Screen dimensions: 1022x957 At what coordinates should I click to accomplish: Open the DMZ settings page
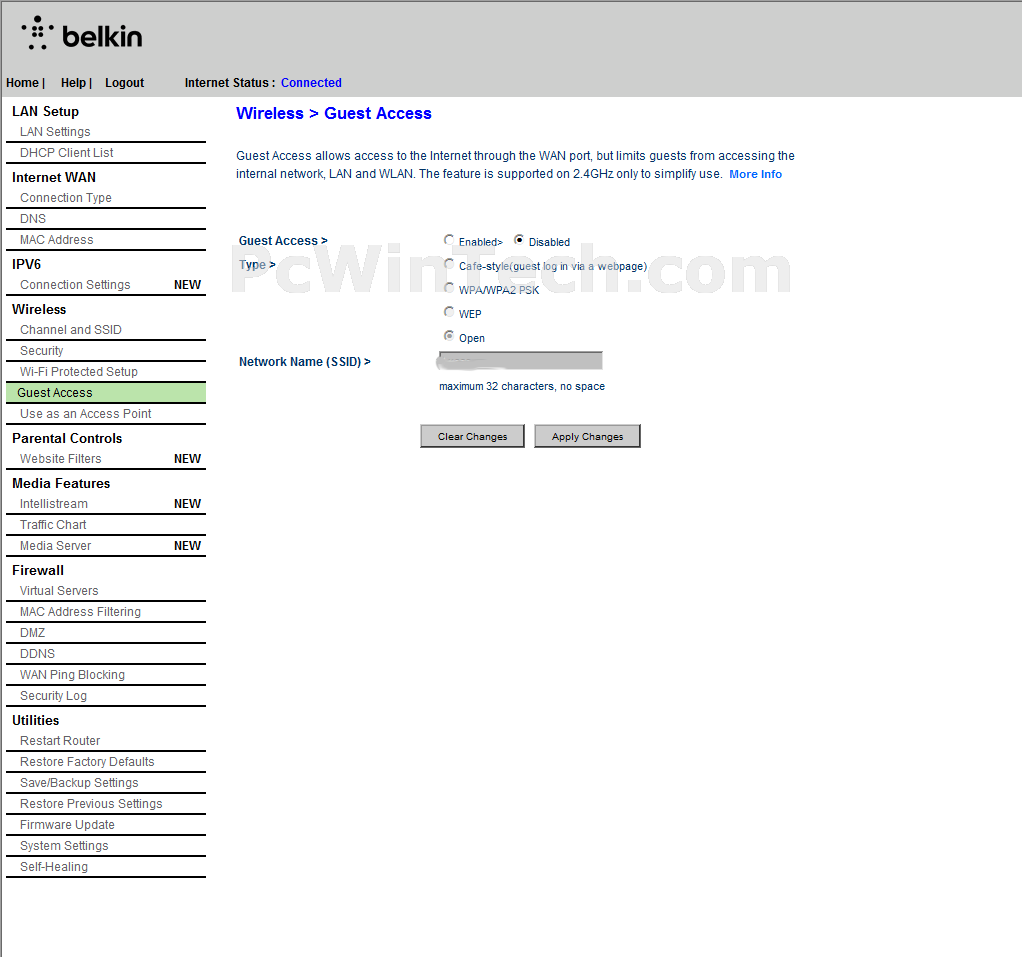33,632
